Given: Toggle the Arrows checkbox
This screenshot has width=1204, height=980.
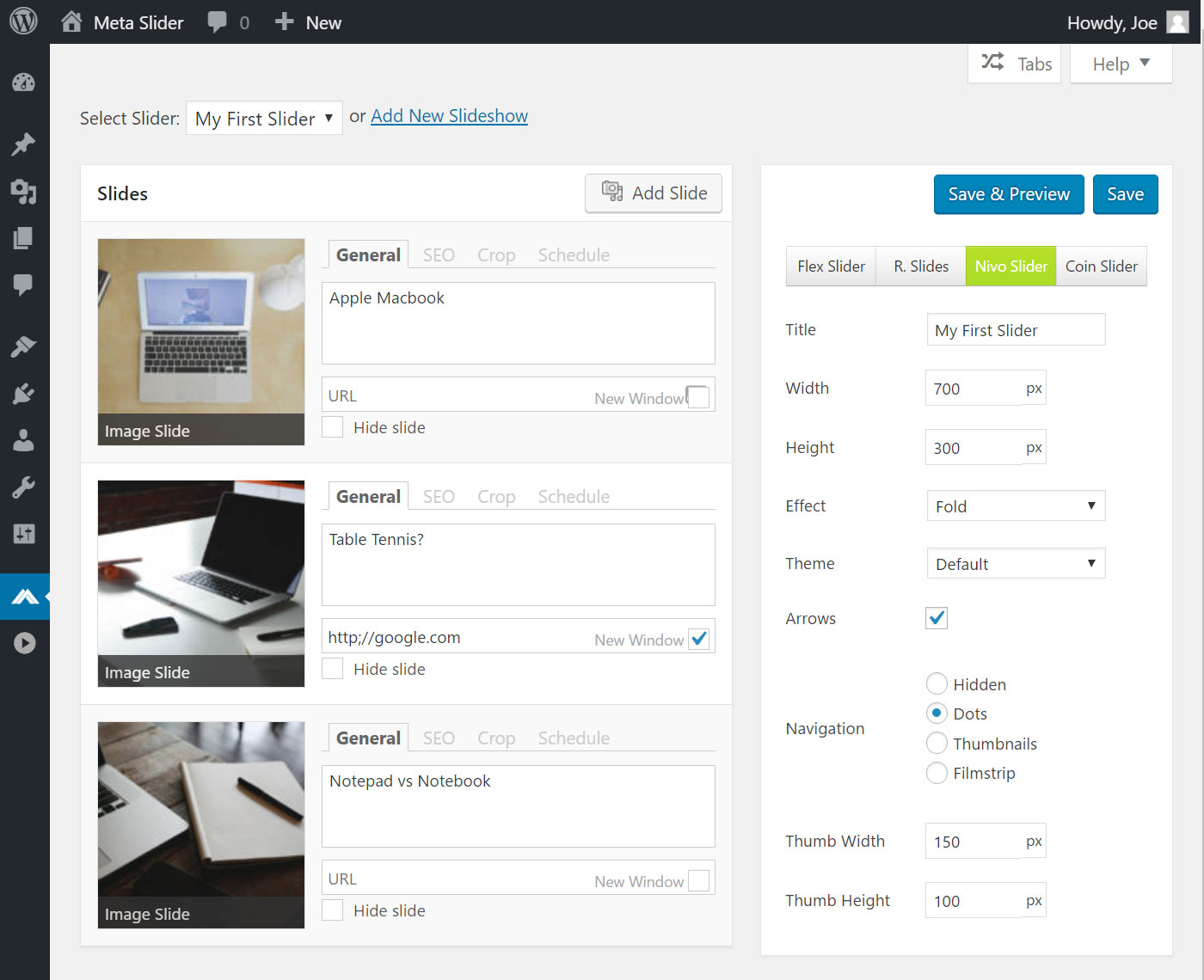Looking at the screenshot, I should tap(937, 618).
